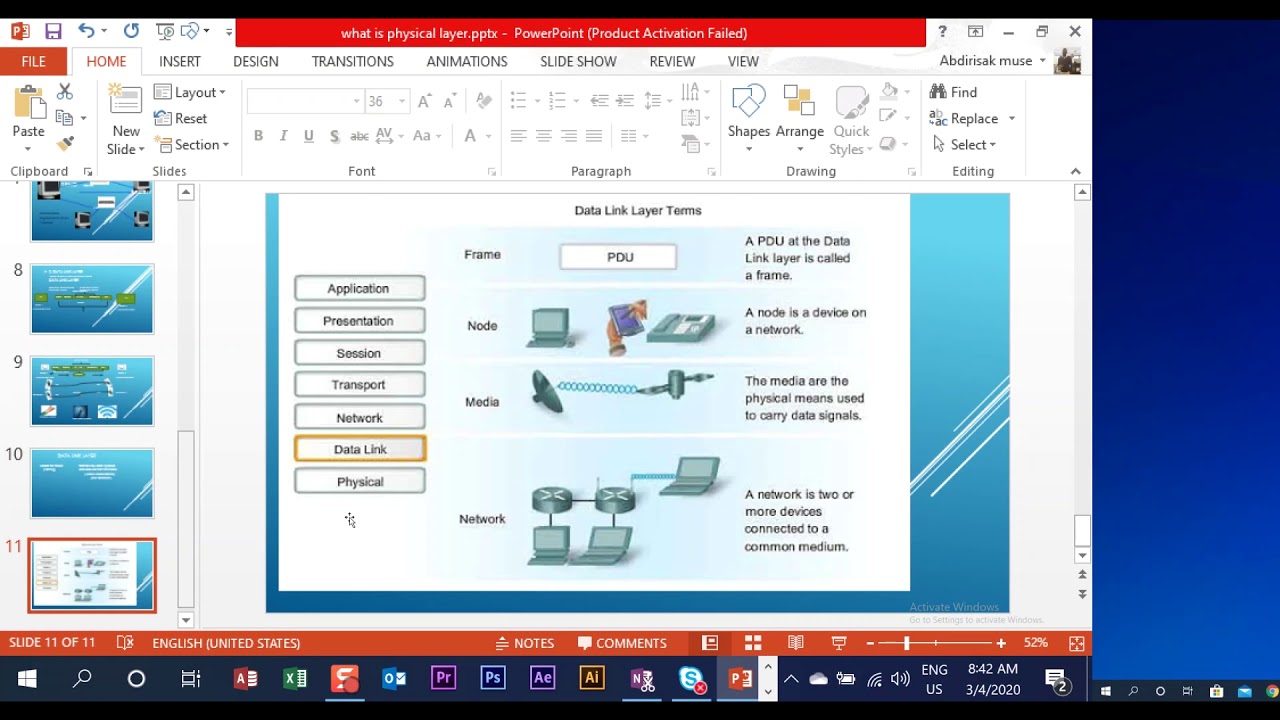Click the Undo arrow icon

point(86,32)
